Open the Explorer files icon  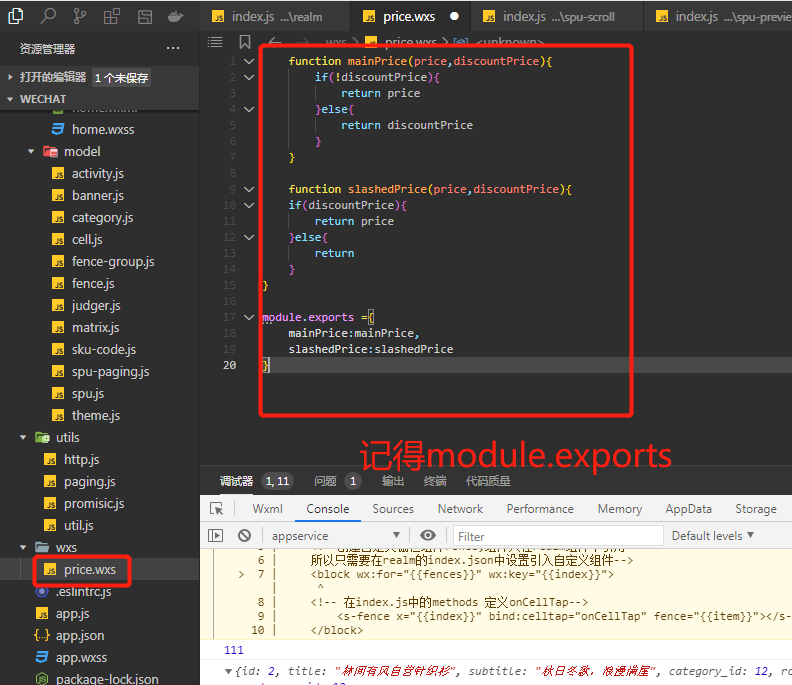[x=16, y=16]
